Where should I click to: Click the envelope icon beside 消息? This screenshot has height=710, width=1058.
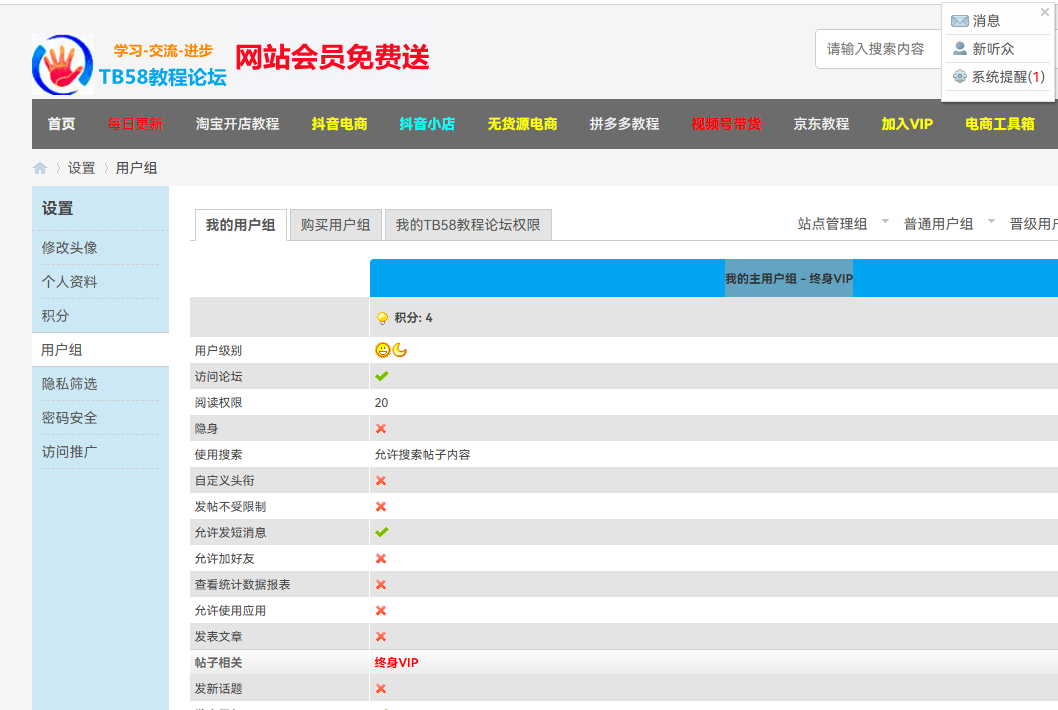[x=959, y=21]
